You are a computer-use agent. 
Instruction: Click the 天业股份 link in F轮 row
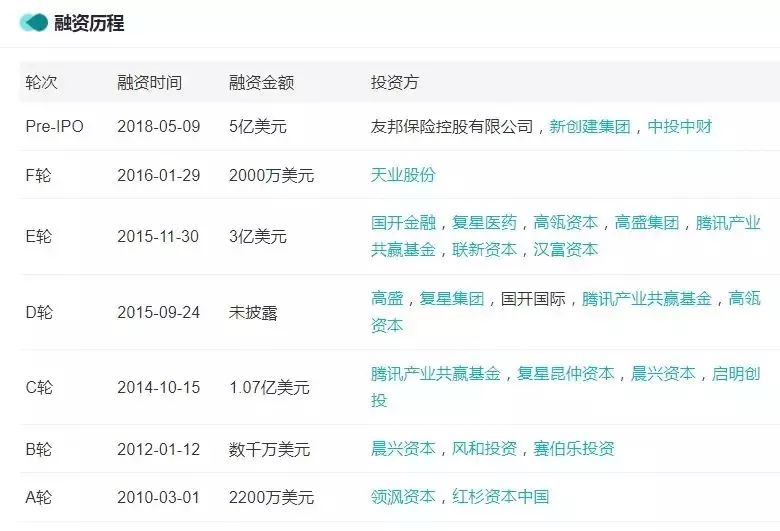click(x=403, y=175)
